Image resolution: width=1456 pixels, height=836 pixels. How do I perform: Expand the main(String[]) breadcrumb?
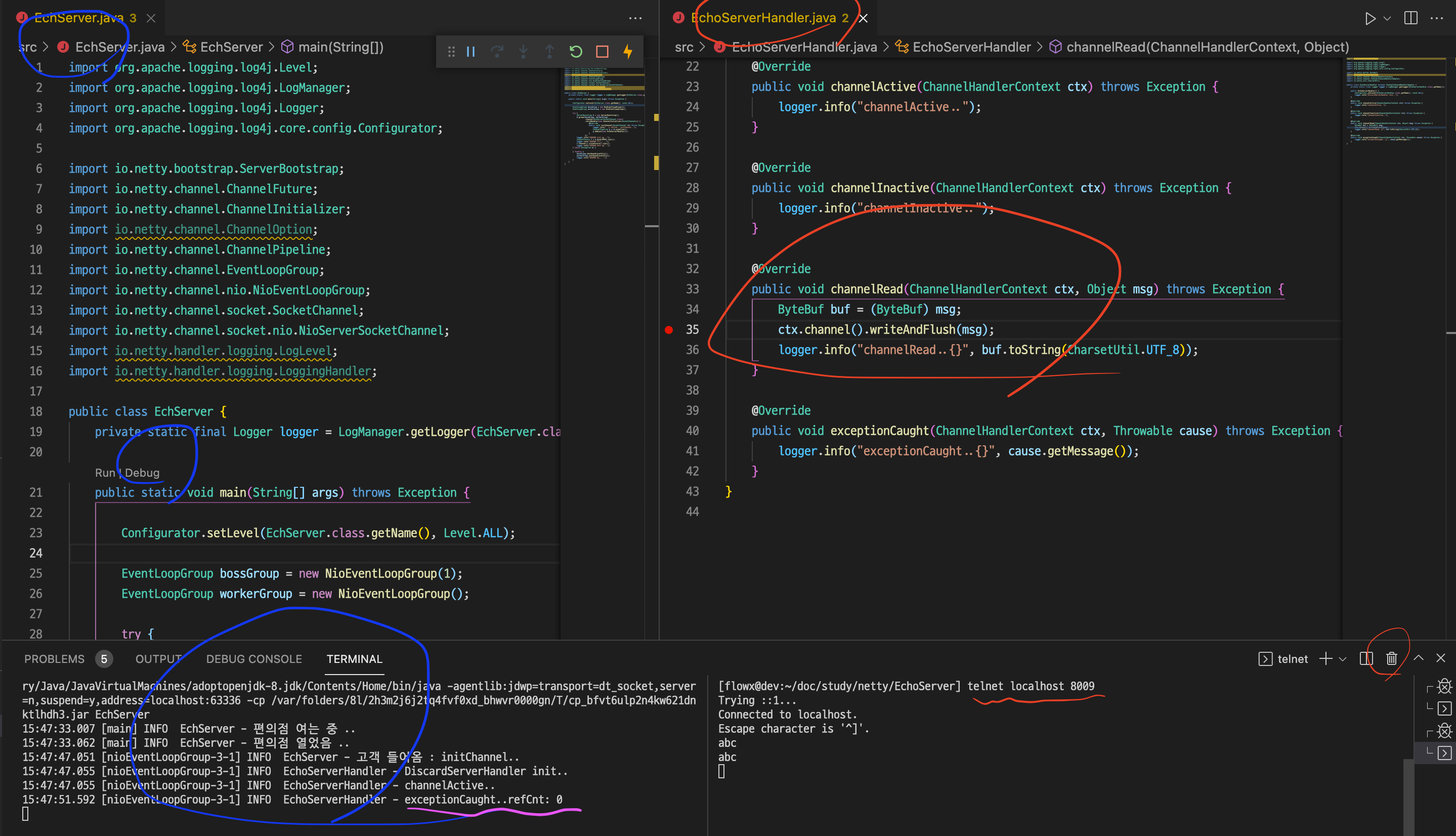pos(340,47)
